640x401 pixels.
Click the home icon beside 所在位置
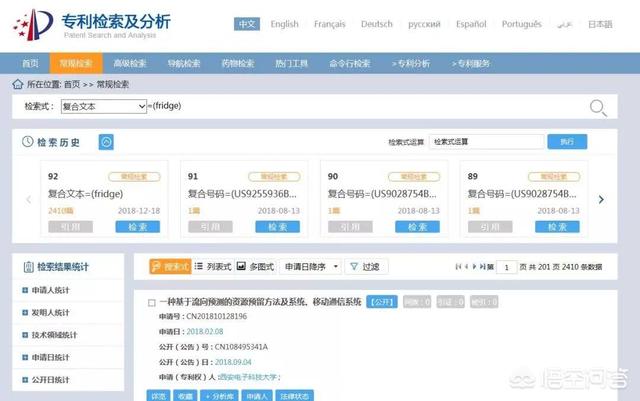click(x=17, y=84)
